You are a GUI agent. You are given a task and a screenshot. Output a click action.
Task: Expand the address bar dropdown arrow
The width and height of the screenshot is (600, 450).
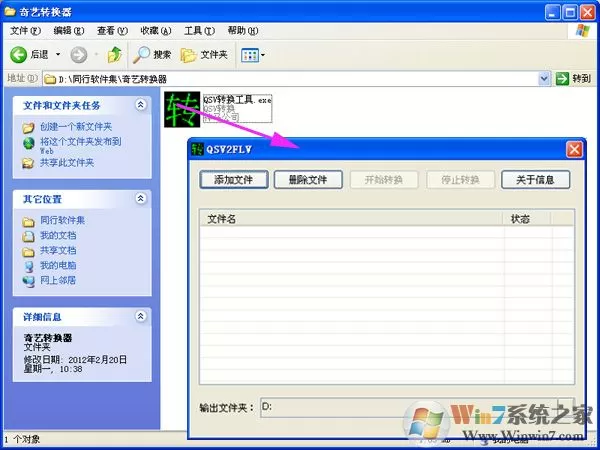click(x=544, y=79)
